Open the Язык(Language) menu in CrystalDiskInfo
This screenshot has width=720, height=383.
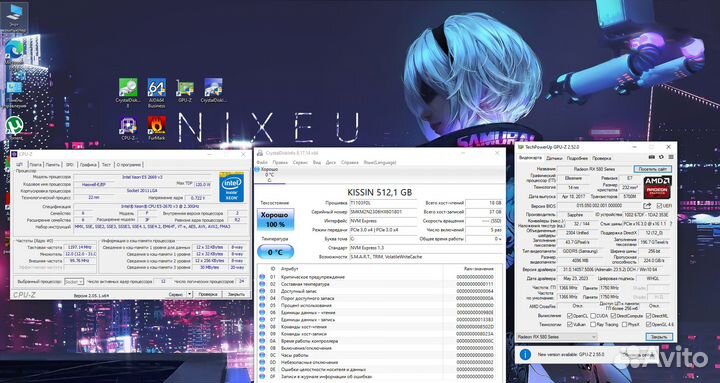(x=380, y=163)
